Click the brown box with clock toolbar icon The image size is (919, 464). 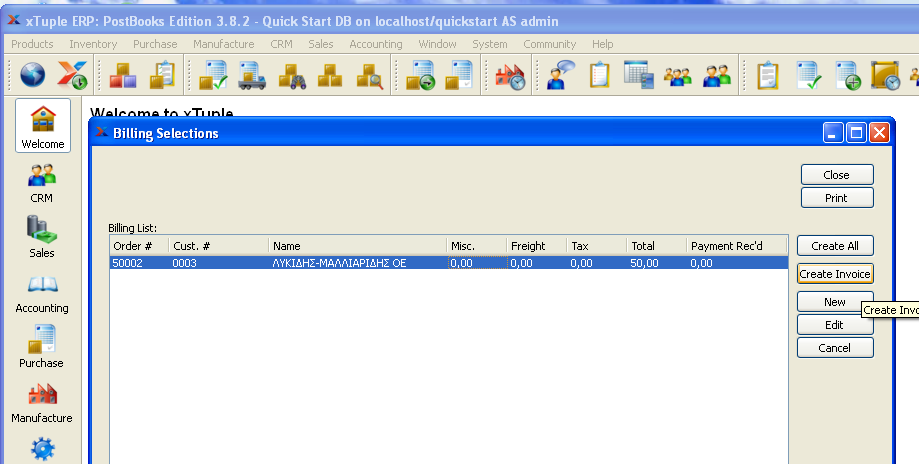point(885,75)
